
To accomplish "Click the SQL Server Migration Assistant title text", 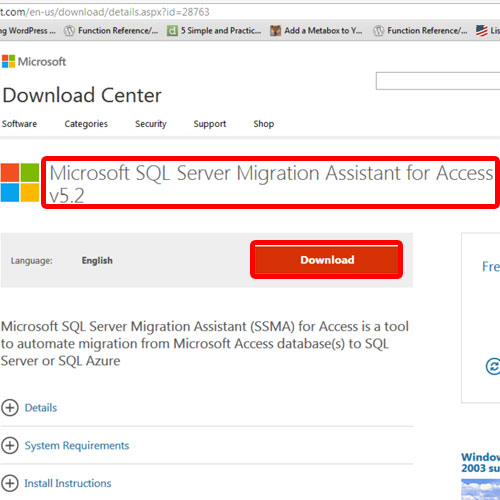I will pos(271,184).
